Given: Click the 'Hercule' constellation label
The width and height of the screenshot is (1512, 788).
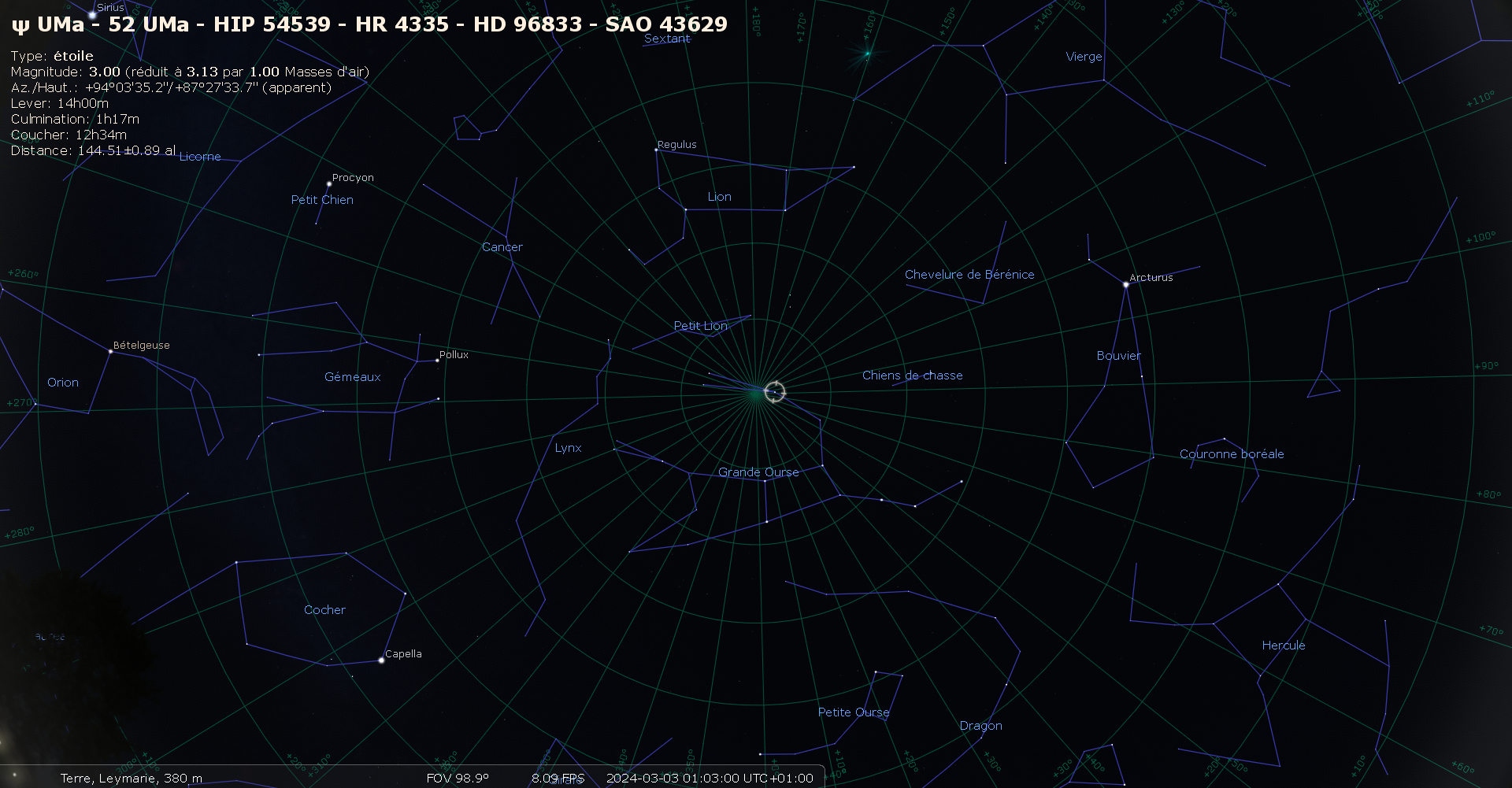Looking at the screenshot, I should coord(1284,646).
